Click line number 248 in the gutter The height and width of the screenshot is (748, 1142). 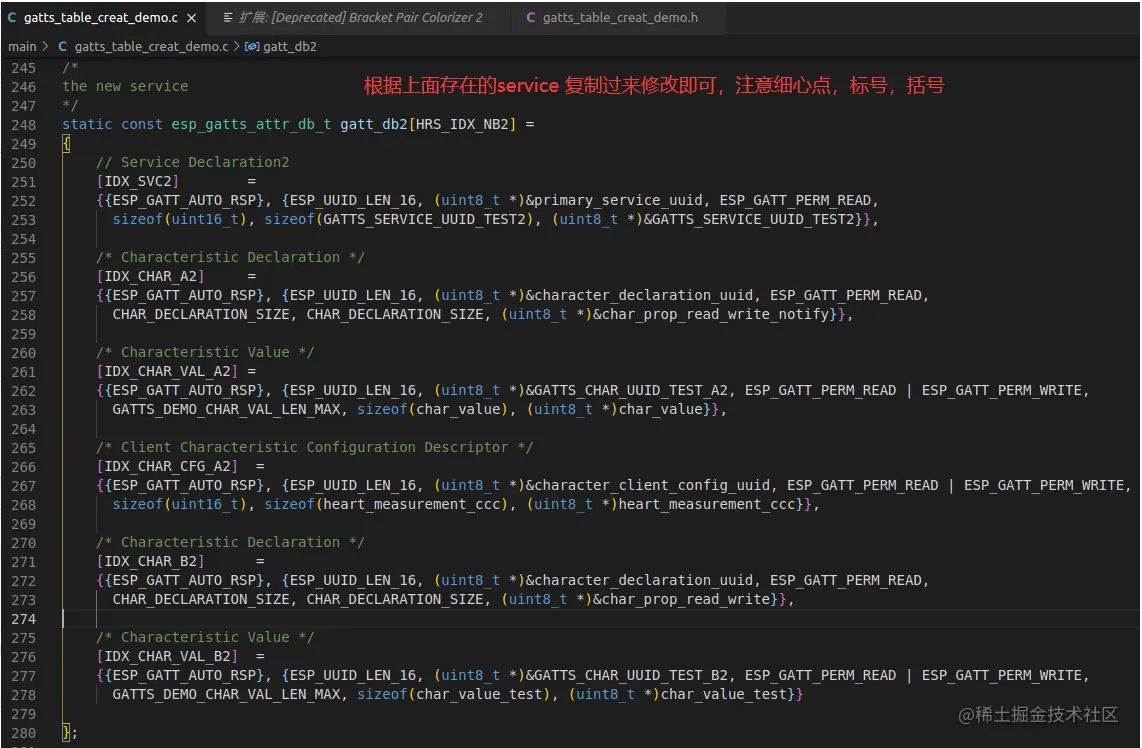(x=23, y=125)
